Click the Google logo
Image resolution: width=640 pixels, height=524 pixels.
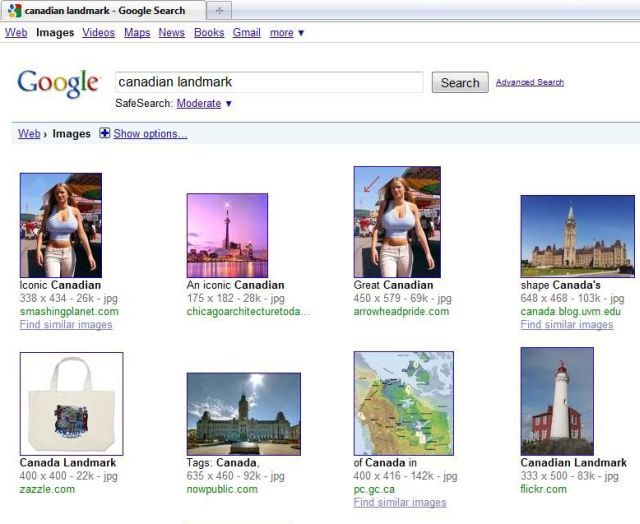tap(58, 84)
